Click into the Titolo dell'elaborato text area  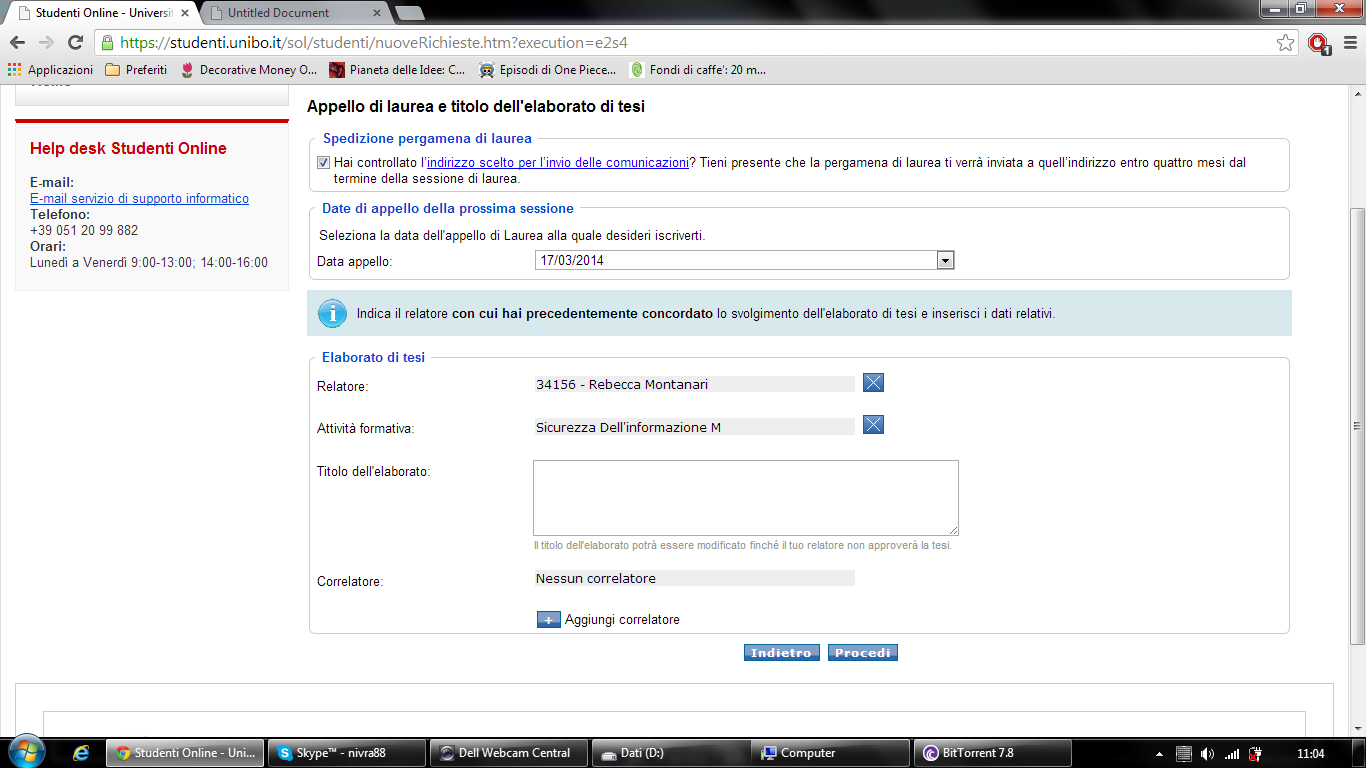pyautogui.click(x=745, y=498)
